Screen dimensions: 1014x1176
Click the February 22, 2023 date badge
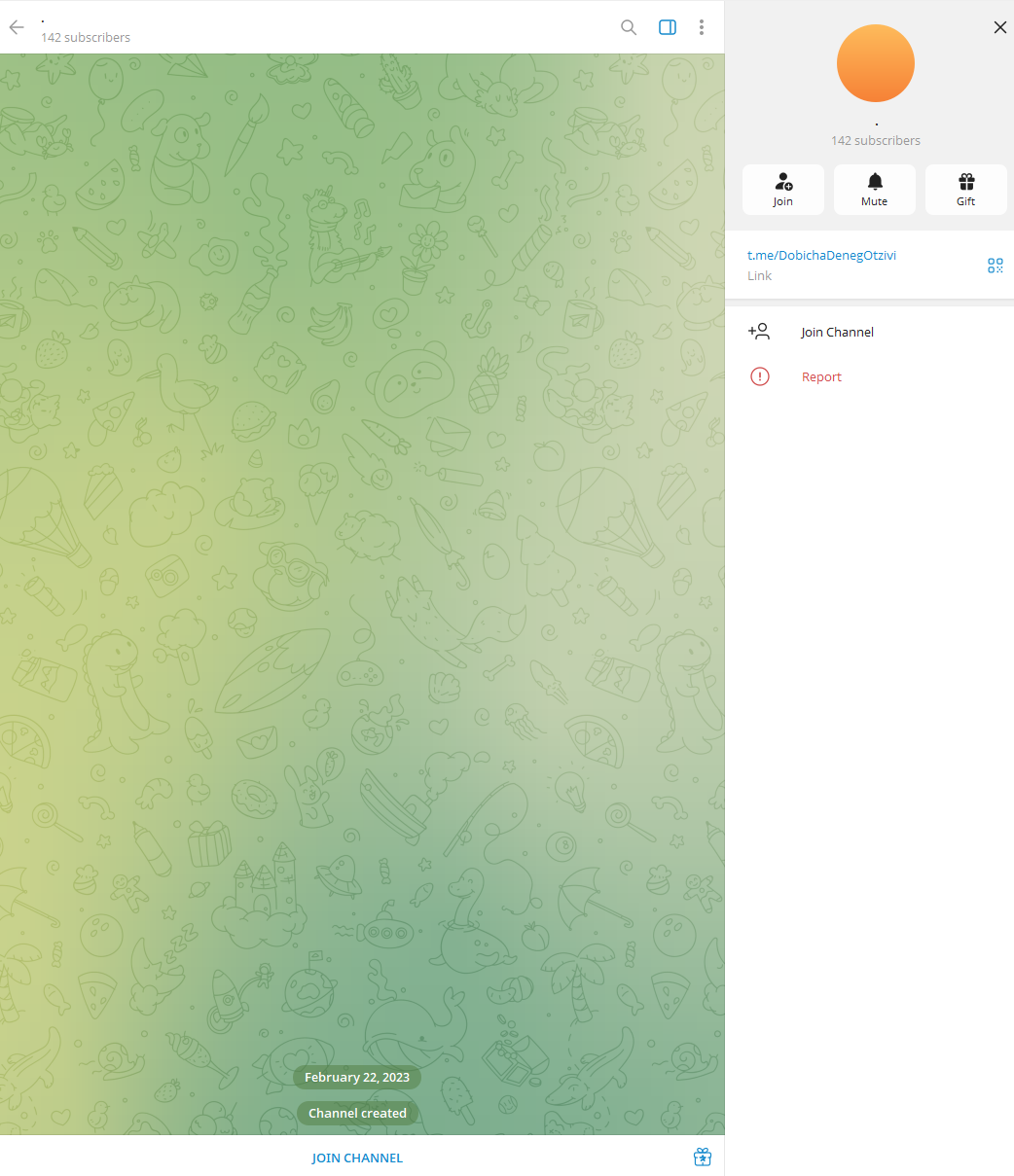point(357,1077)
